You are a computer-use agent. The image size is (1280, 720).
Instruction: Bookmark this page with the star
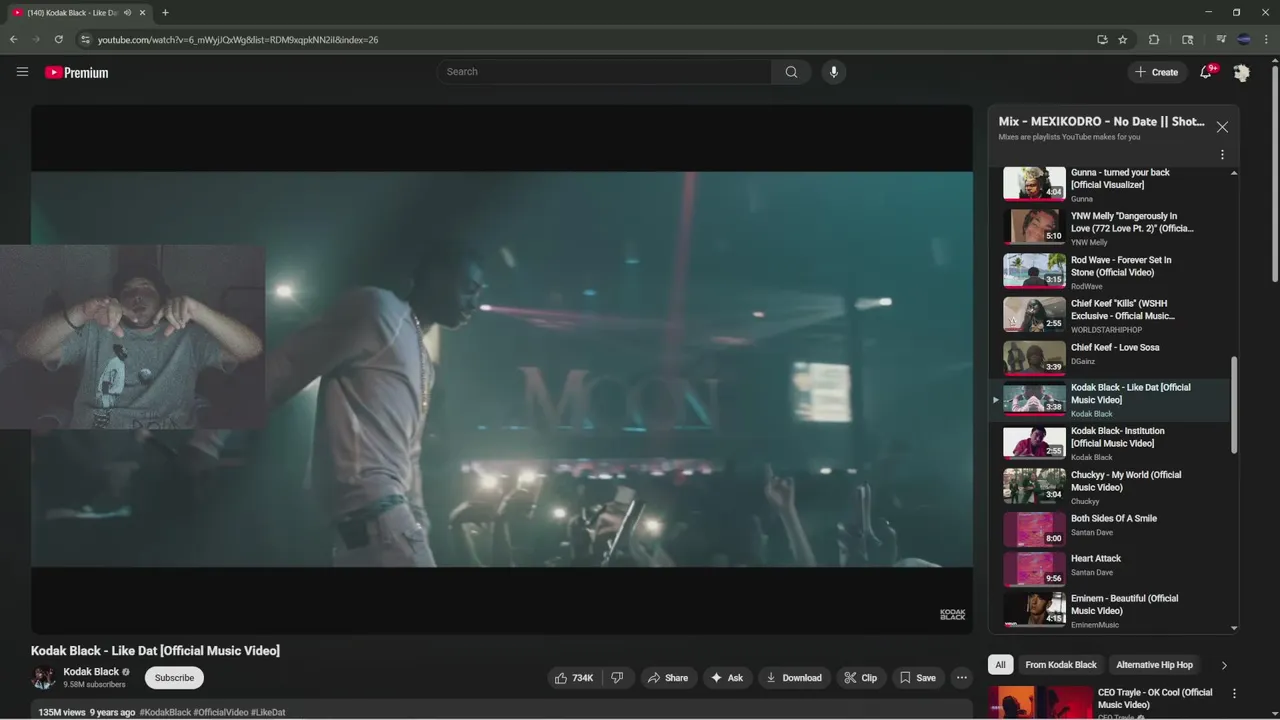[x=1123, y=40]
